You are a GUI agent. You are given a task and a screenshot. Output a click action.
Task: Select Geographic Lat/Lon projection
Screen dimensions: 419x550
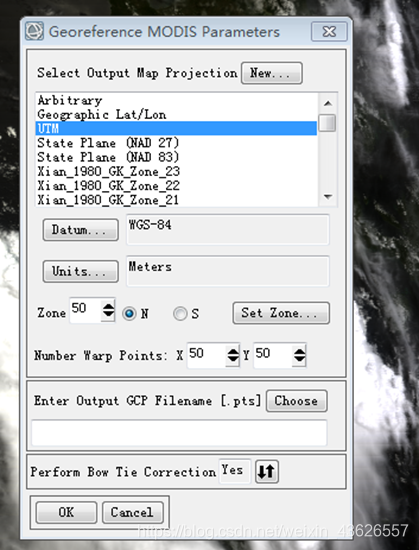pos(176,114)
